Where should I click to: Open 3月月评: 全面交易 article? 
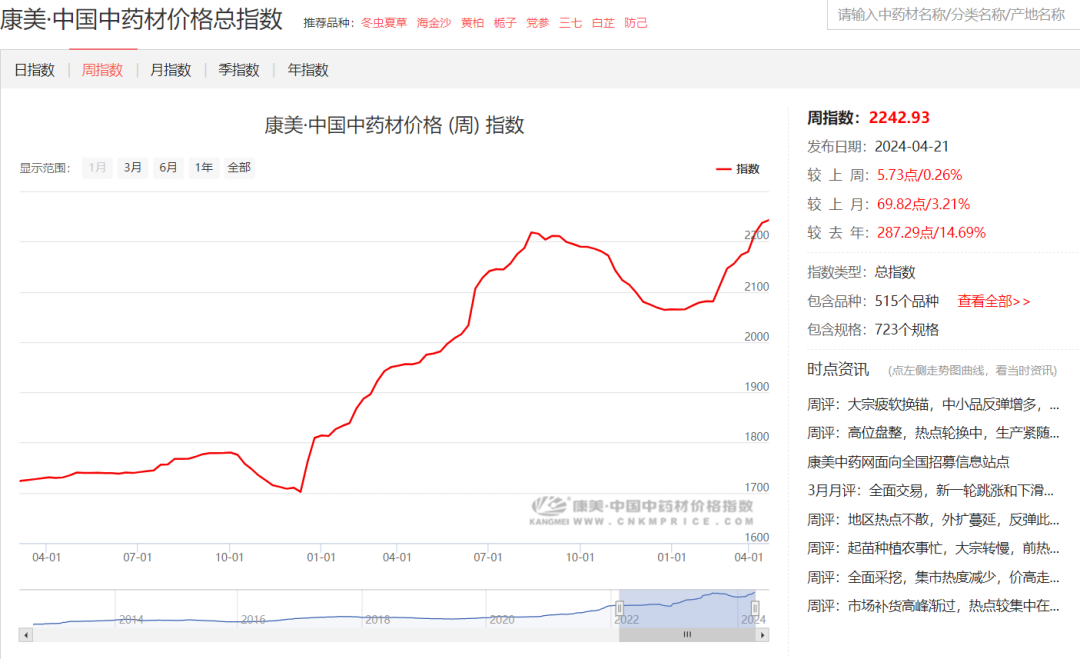pos(931,490)
